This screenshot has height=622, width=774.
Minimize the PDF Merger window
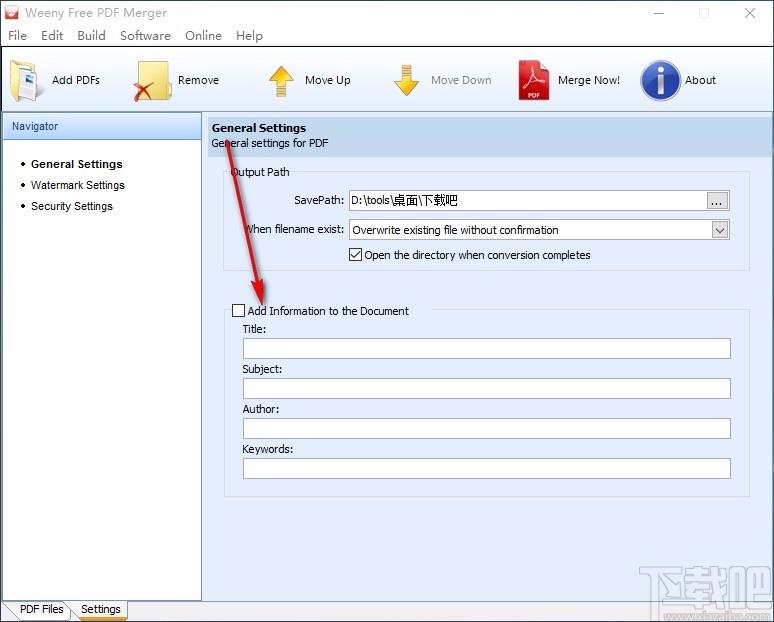click(x=659, y=13)
